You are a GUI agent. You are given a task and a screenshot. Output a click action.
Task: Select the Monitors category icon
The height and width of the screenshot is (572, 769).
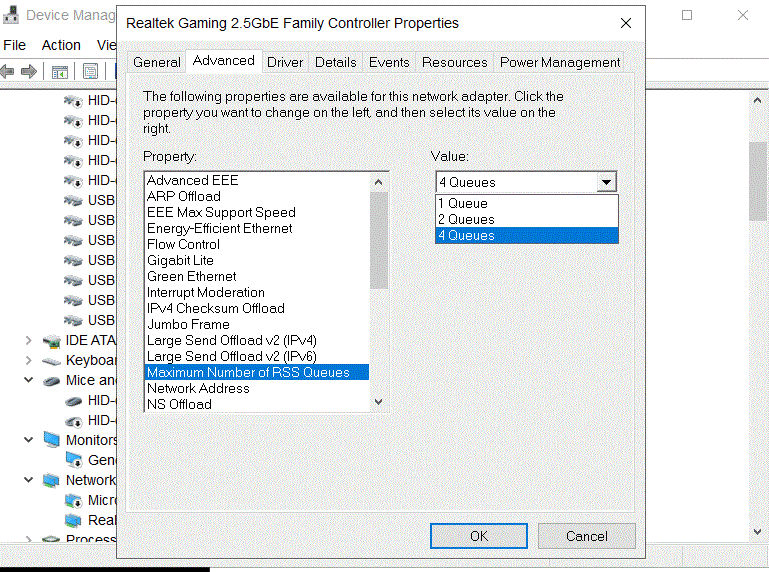point(52,440)
